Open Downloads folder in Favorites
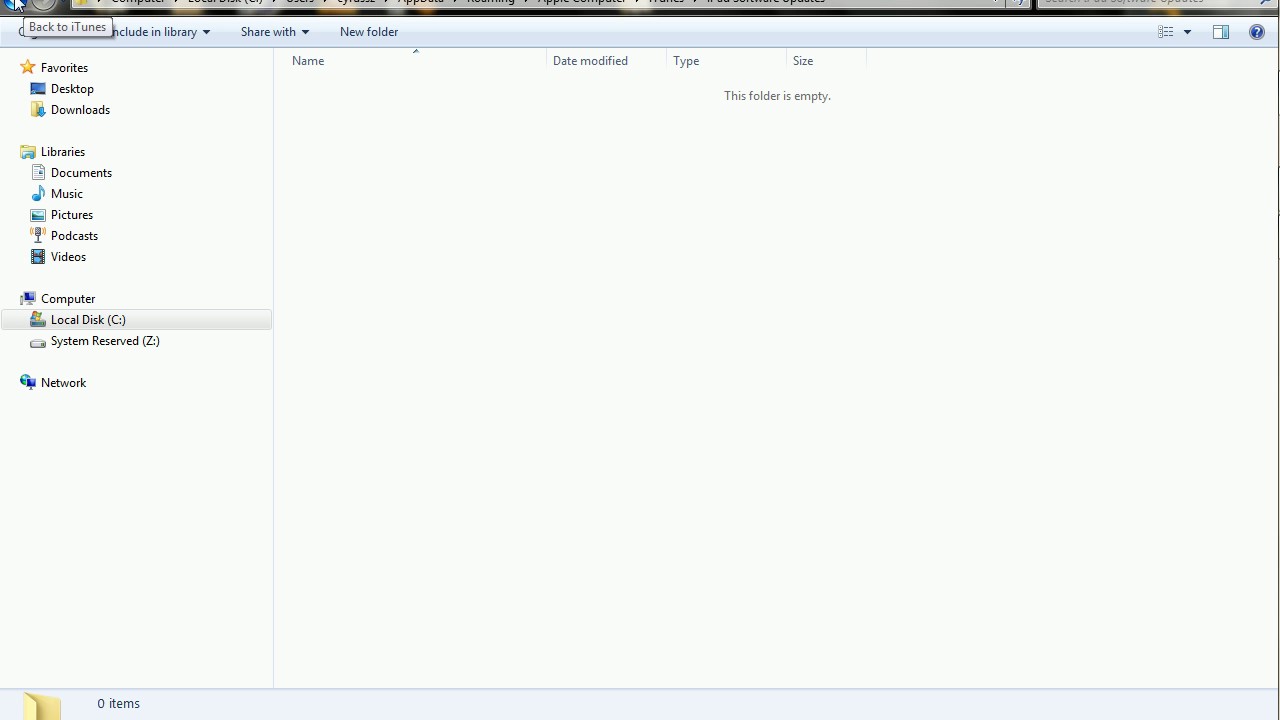 click(x=80, y=110)
